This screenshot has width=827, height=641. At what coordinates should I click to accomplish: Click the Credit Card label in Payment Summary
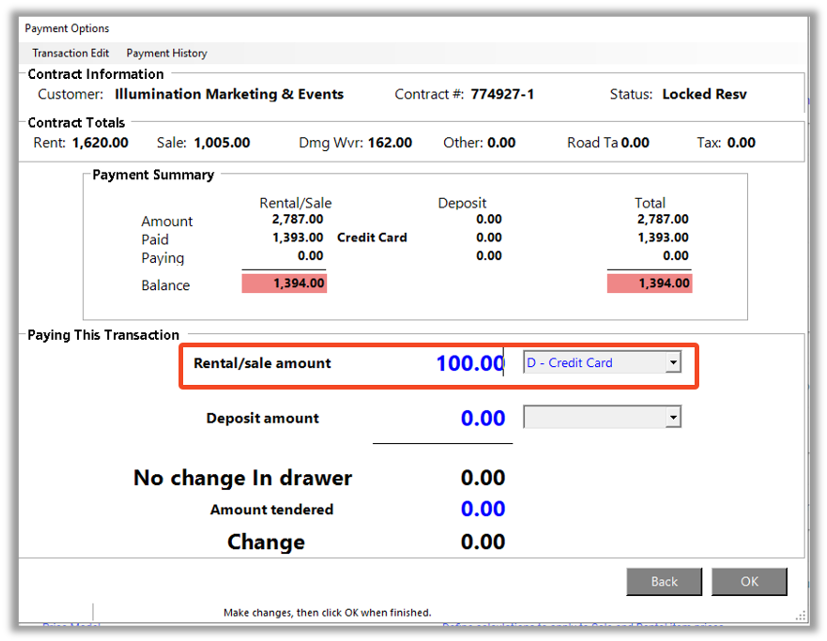tap(375, 238)
